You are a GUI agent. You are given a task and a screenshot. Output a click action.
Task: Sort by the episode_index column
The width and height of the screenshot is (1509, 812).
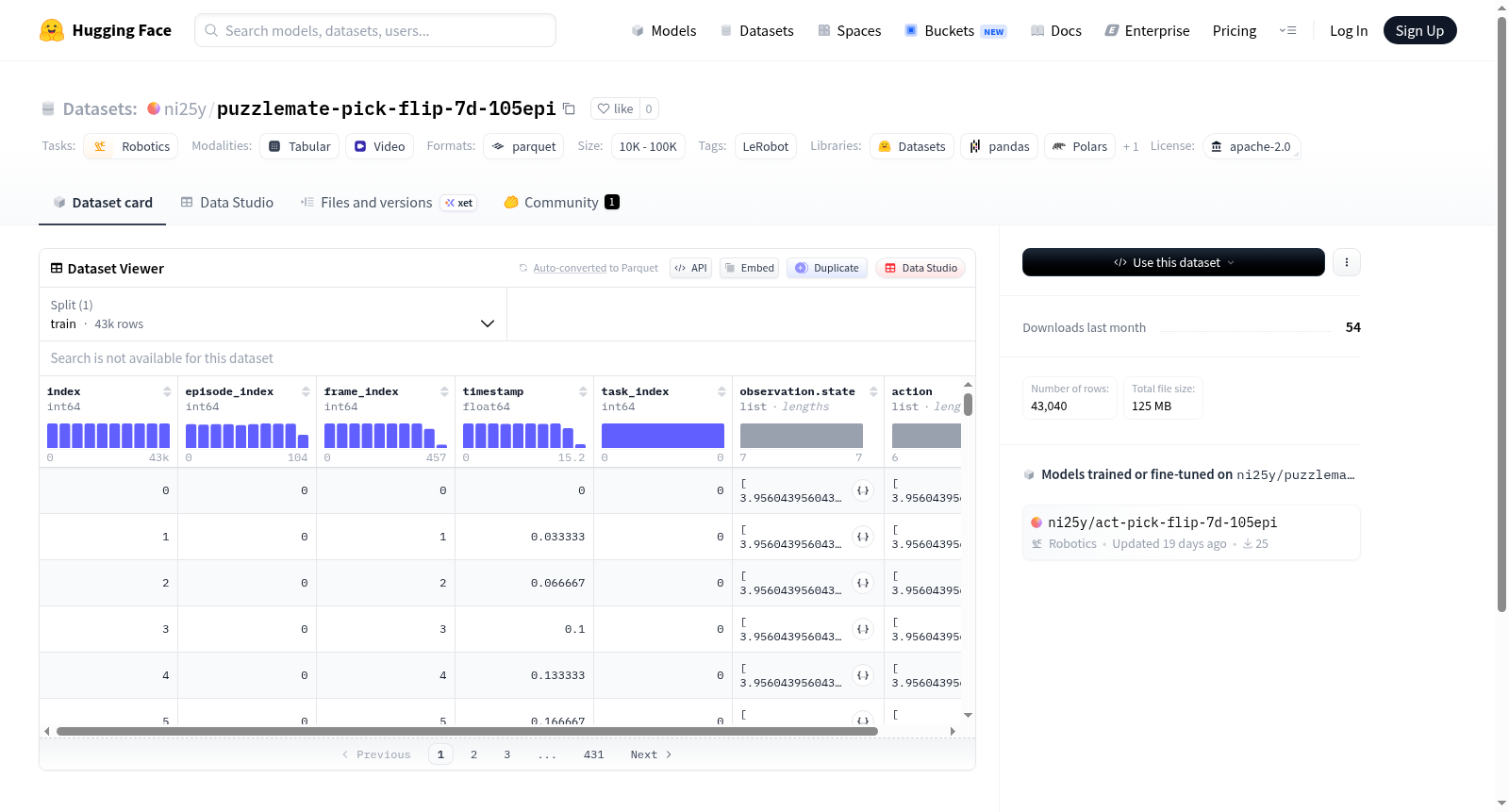pos(306,391)
